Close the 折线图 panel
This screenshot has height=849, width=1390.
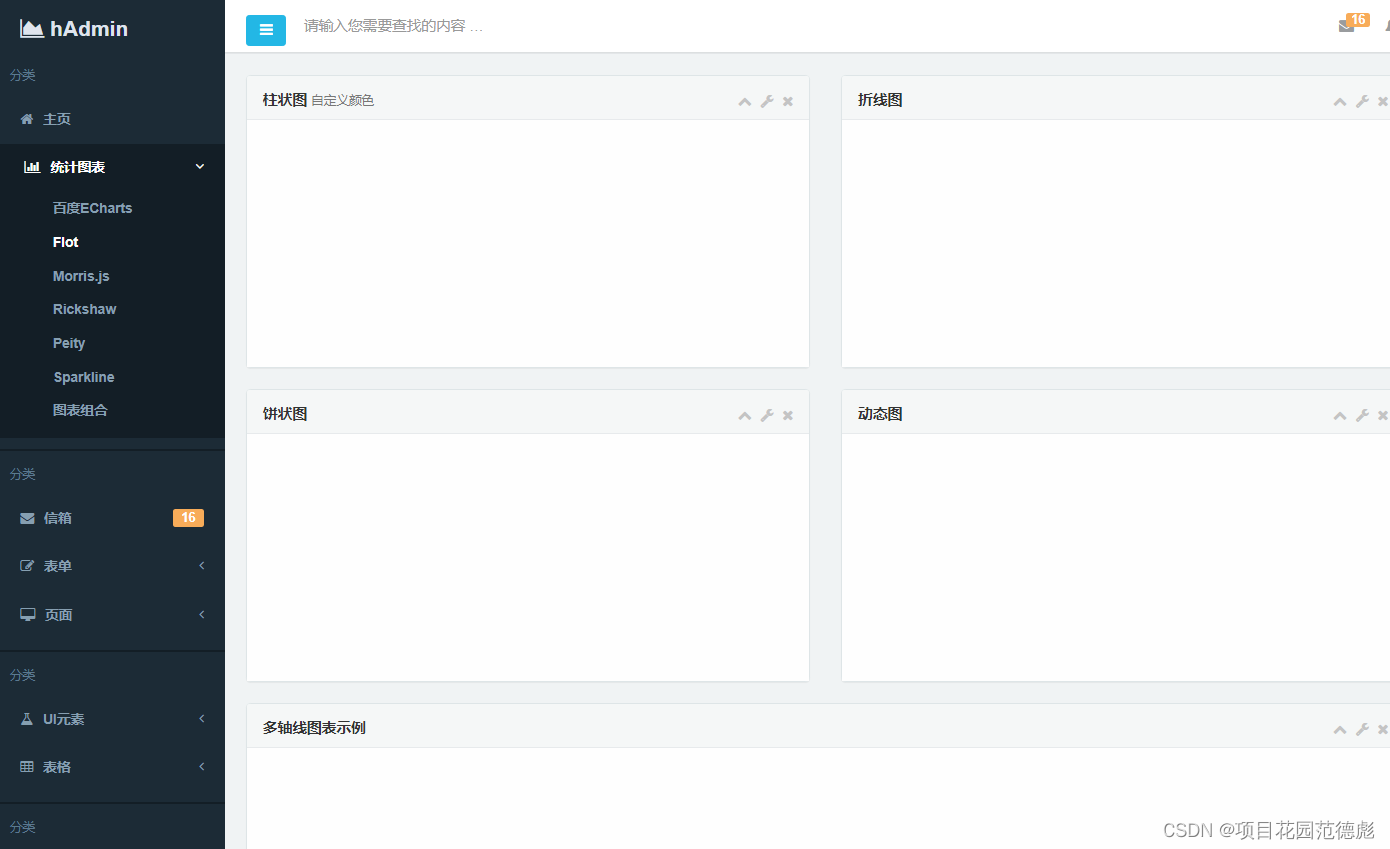(1383, 101)
